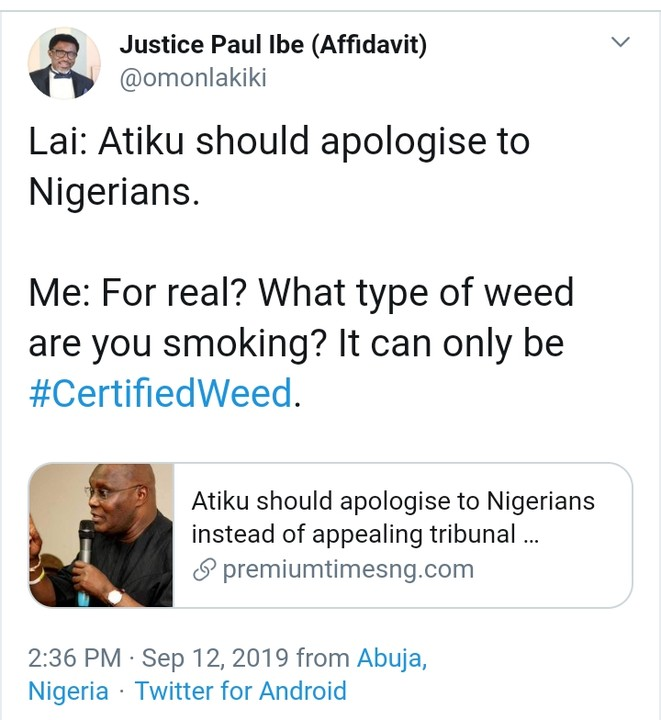The image size is (661, 720).
Task: Expand the tweet options chevron
Action: 620,42
